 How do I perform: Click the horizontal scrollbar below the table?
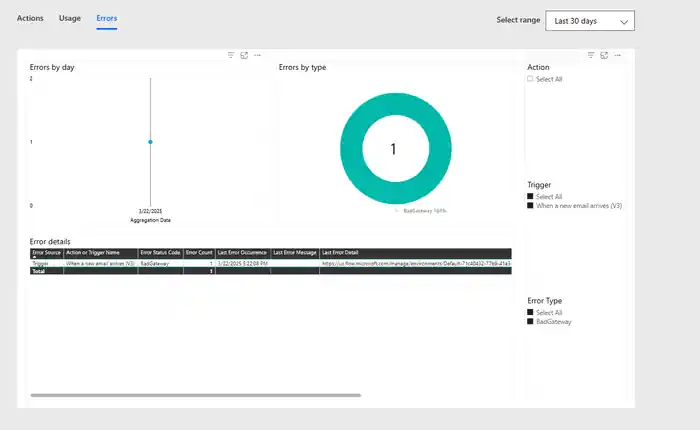tap(196, 395)
